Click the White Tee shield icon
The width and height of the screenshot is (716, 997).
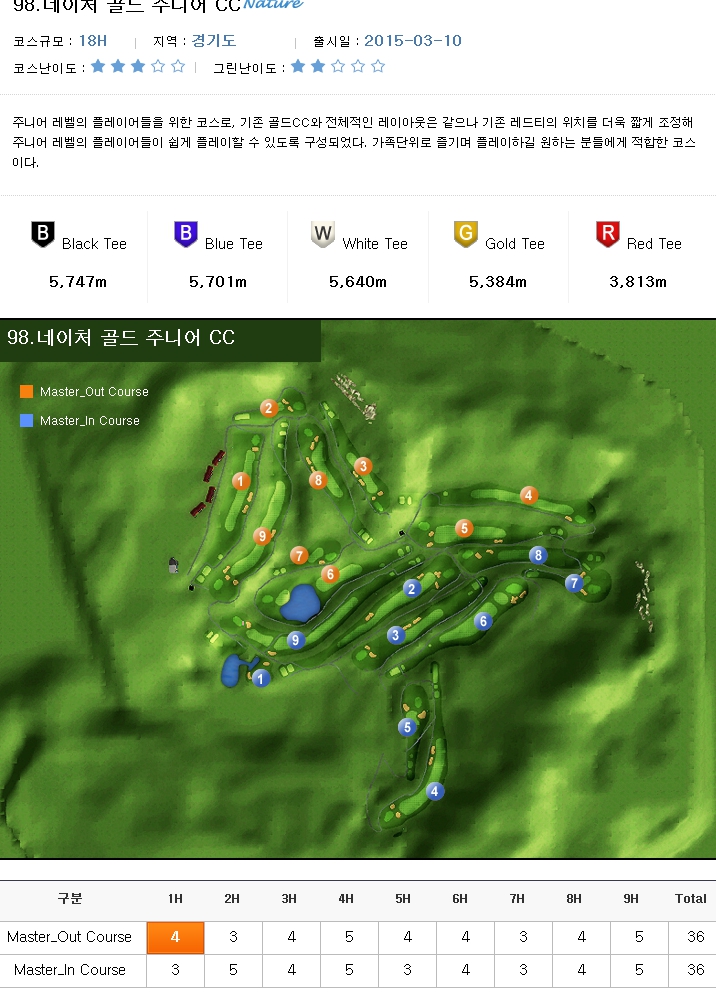pos(322,235)
